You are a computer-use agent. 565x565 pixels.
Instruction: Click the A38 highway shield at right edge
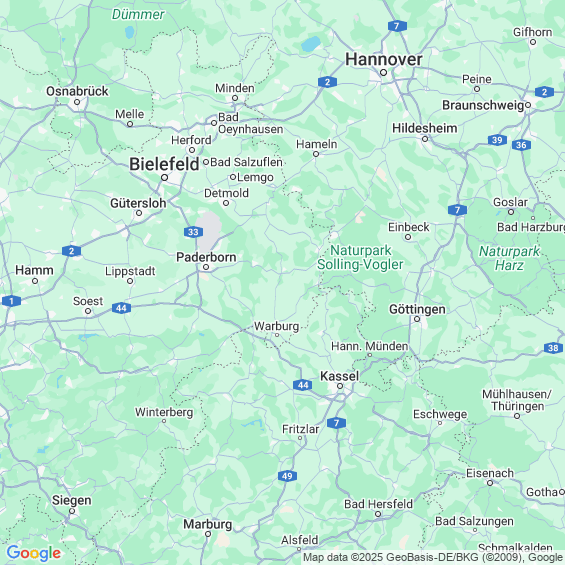coord(553,348)
